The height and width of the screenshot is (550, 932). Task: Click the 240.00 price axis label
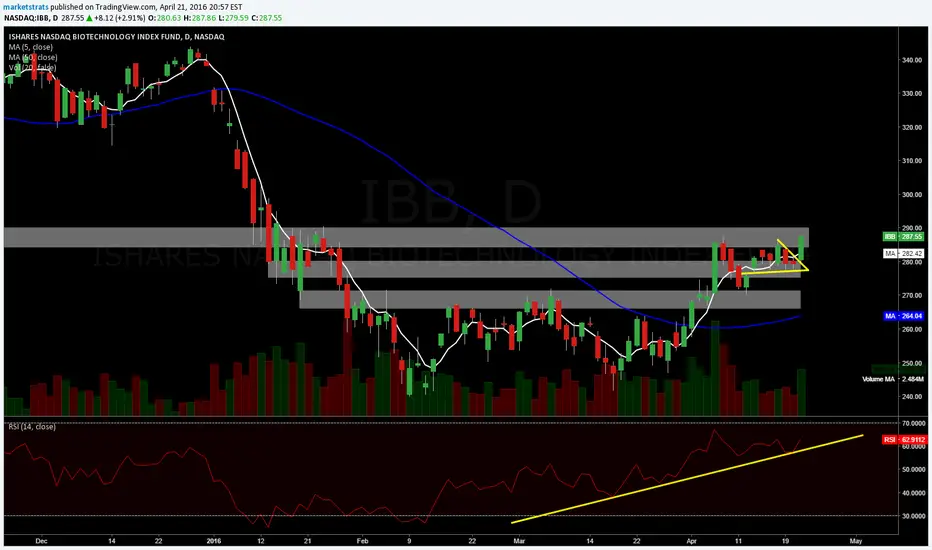pos(912,397)
